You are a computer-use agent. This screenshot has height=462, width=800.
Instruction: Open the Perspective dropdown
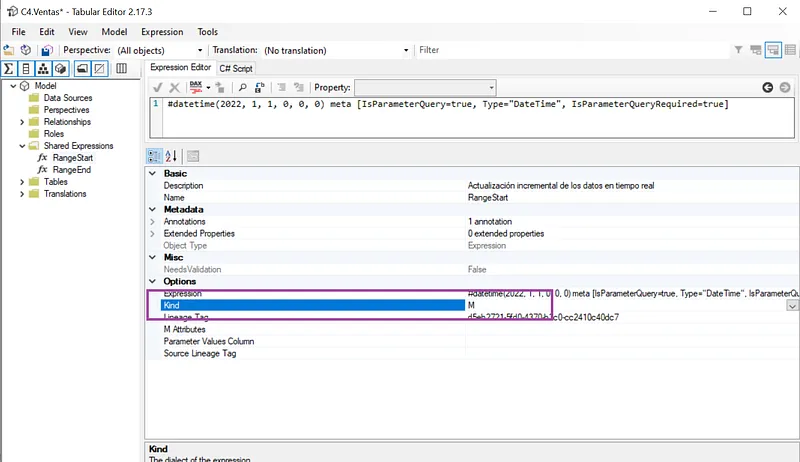200,50
